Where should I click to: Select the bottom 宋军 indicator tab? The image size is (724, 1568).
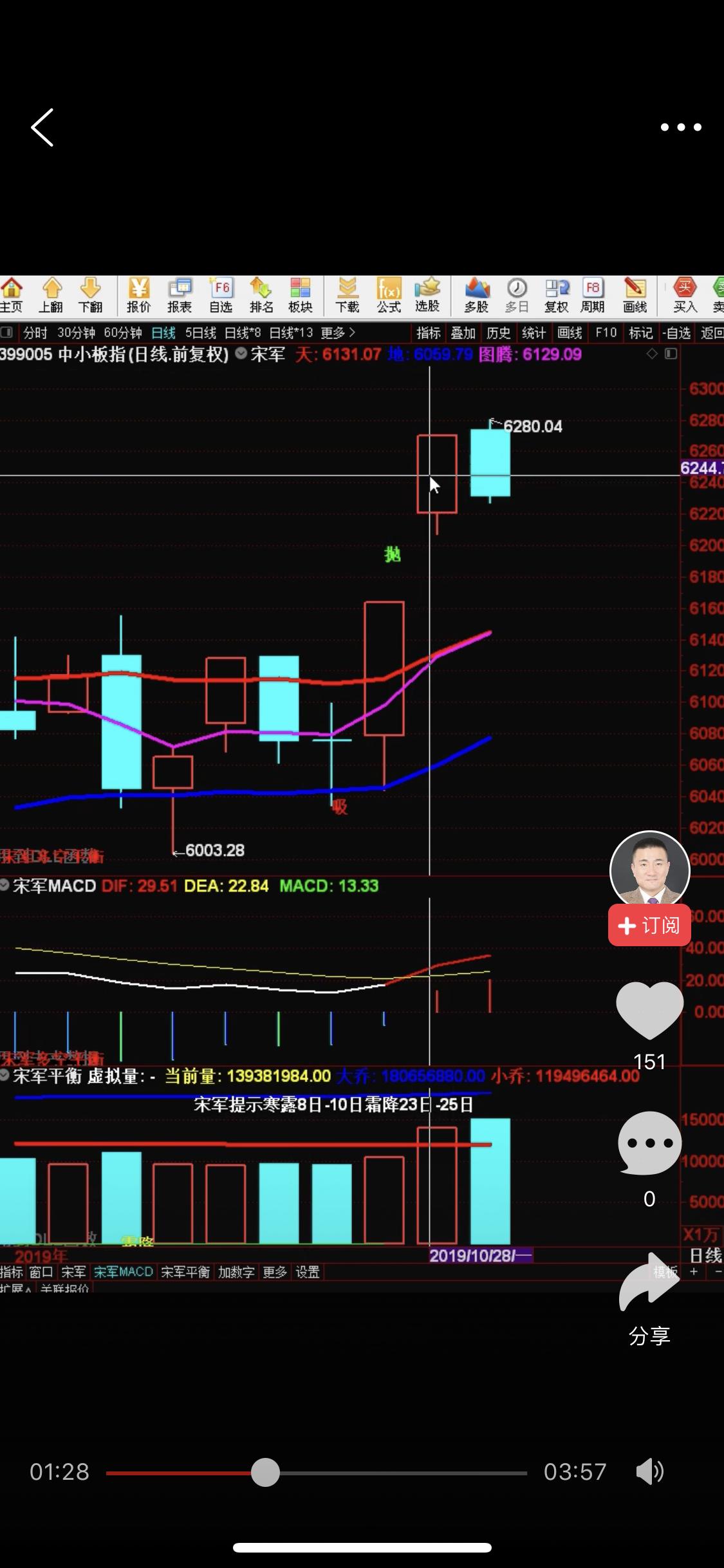pyautogui.click(x=73, y=1272)
